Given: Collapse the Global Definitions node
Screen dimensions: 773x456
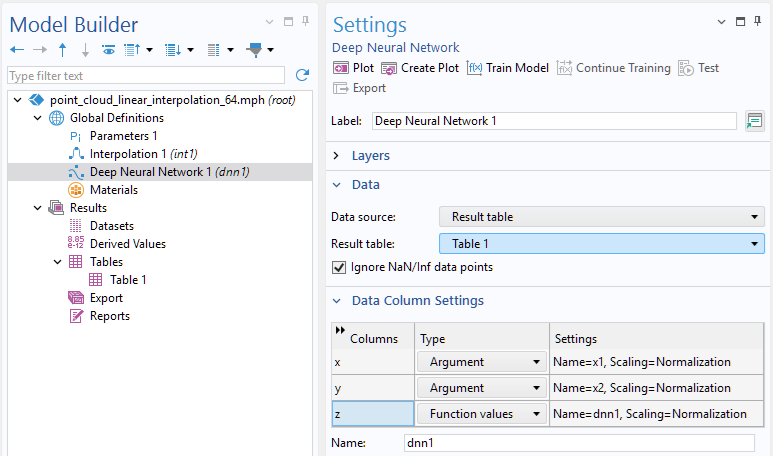Looking at the screenshot, I should click(37, 118).
